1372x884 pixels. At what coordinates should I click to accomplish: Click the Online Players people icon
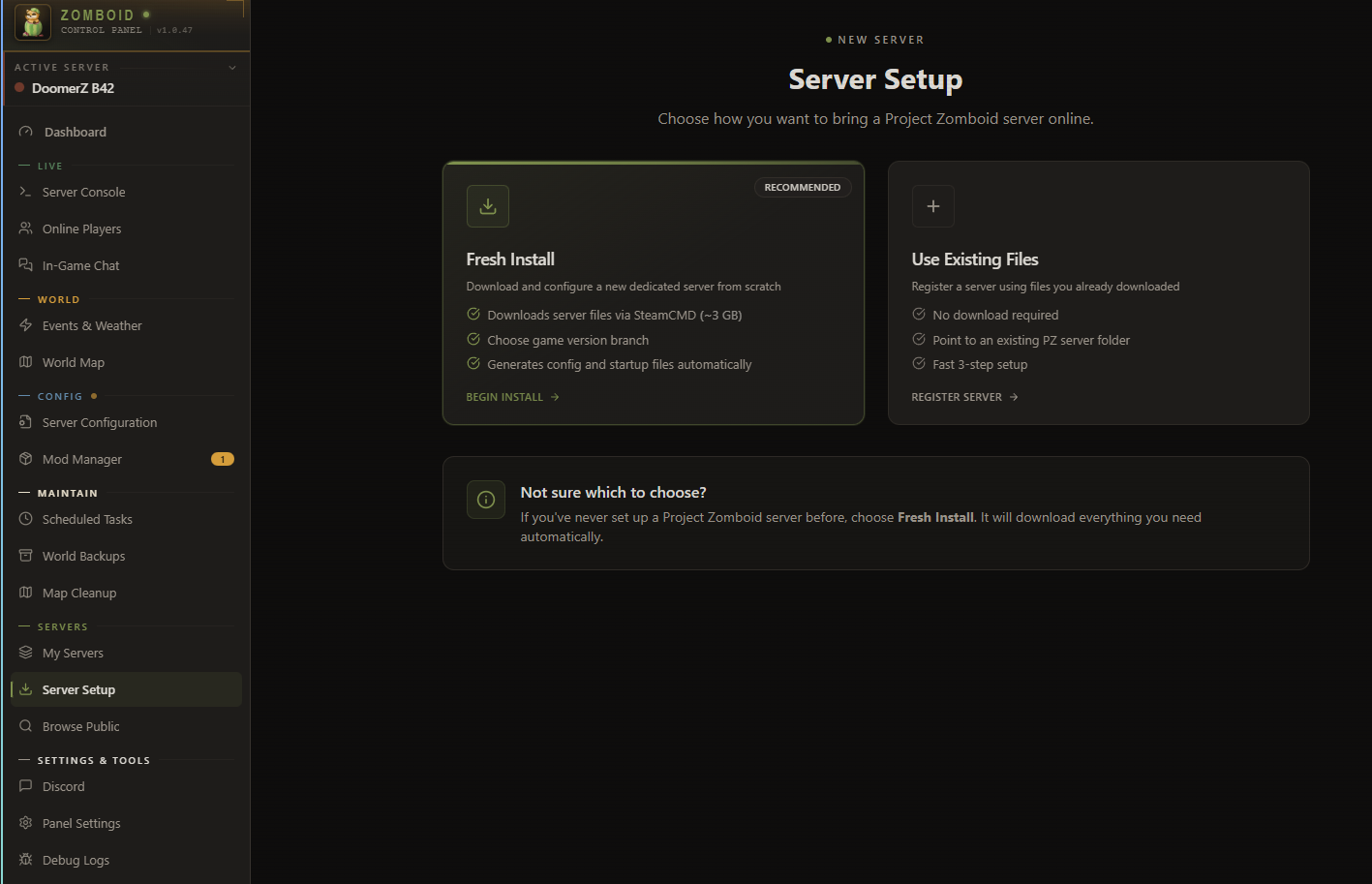coord(26,229)
